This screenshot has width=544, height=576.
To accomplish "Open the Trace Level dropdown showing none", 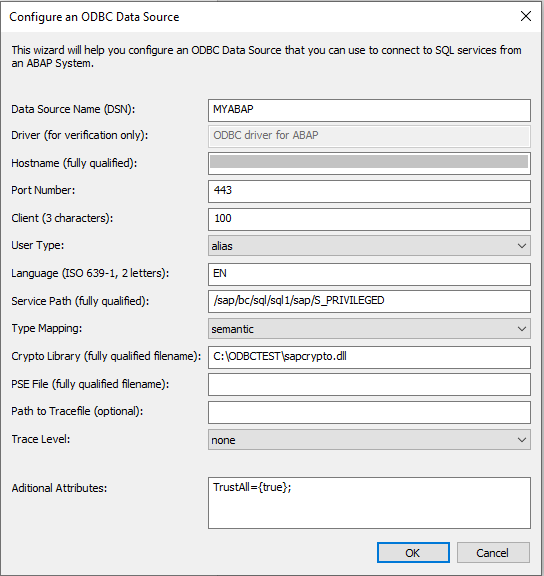I will tap(369, 440).
